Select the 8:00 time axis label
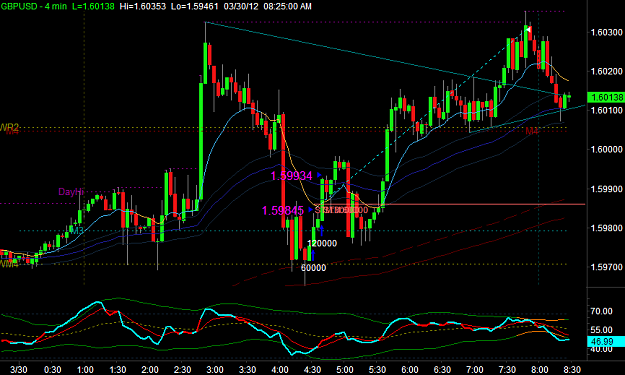 pyautogui.click(x=540, y=370)
